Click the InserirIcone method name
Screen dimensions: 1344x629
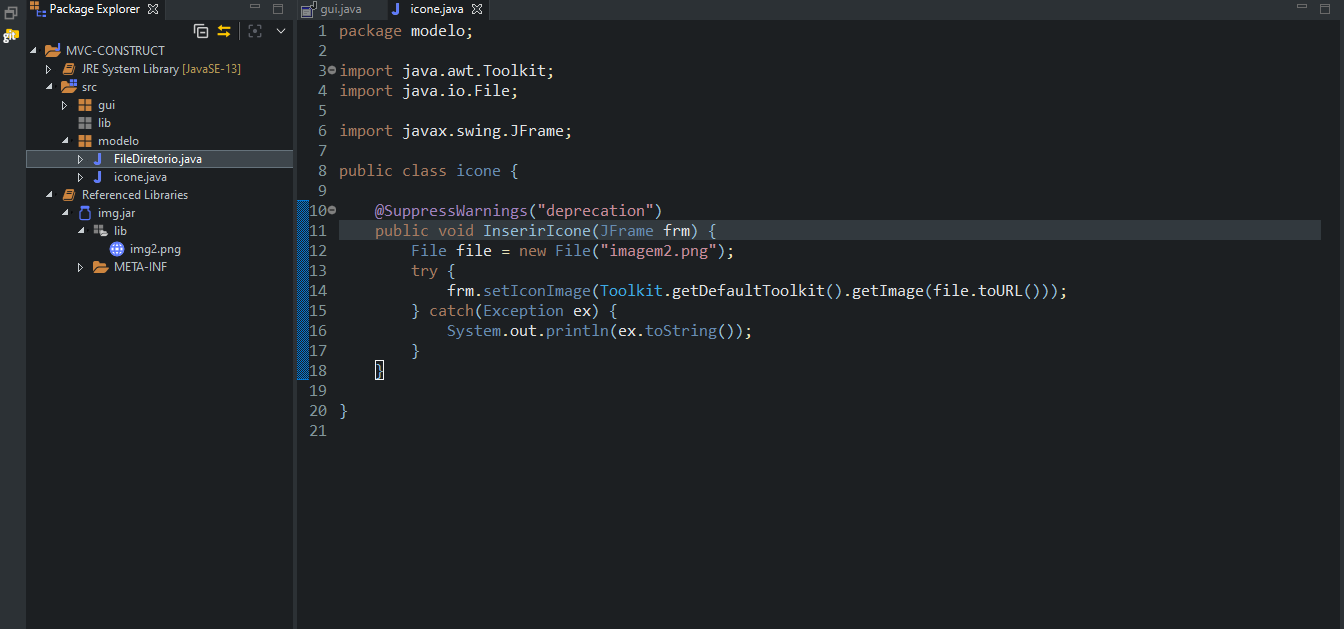(x=537, y=231)
